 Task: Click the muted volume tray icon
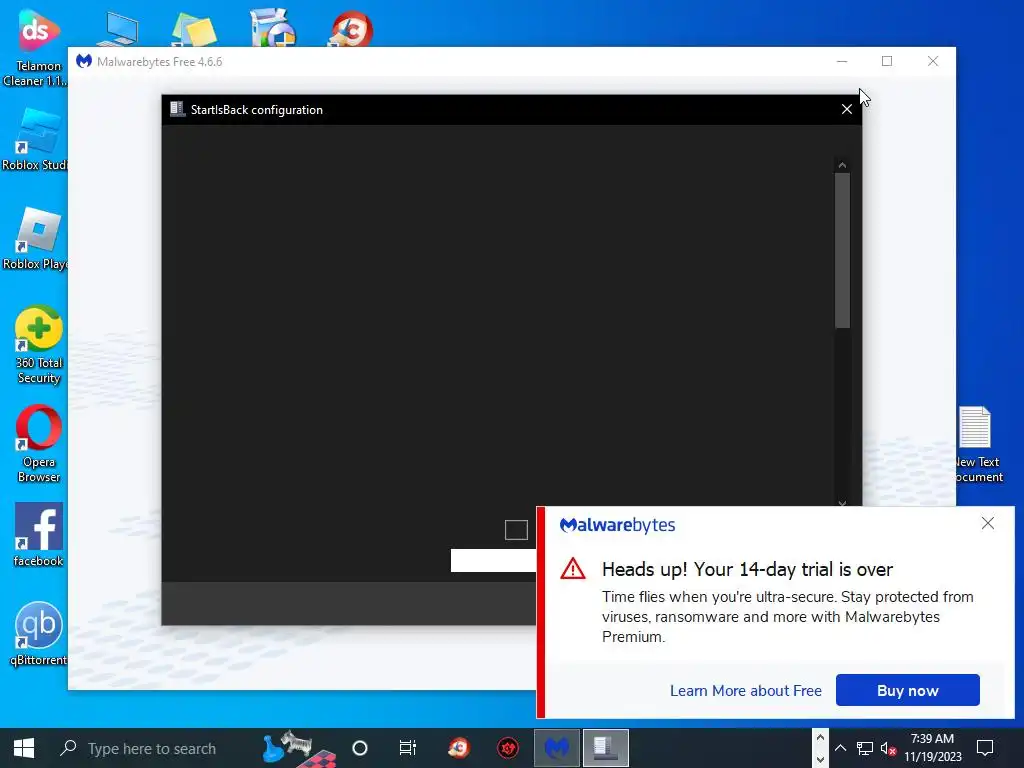coord(888,748)
